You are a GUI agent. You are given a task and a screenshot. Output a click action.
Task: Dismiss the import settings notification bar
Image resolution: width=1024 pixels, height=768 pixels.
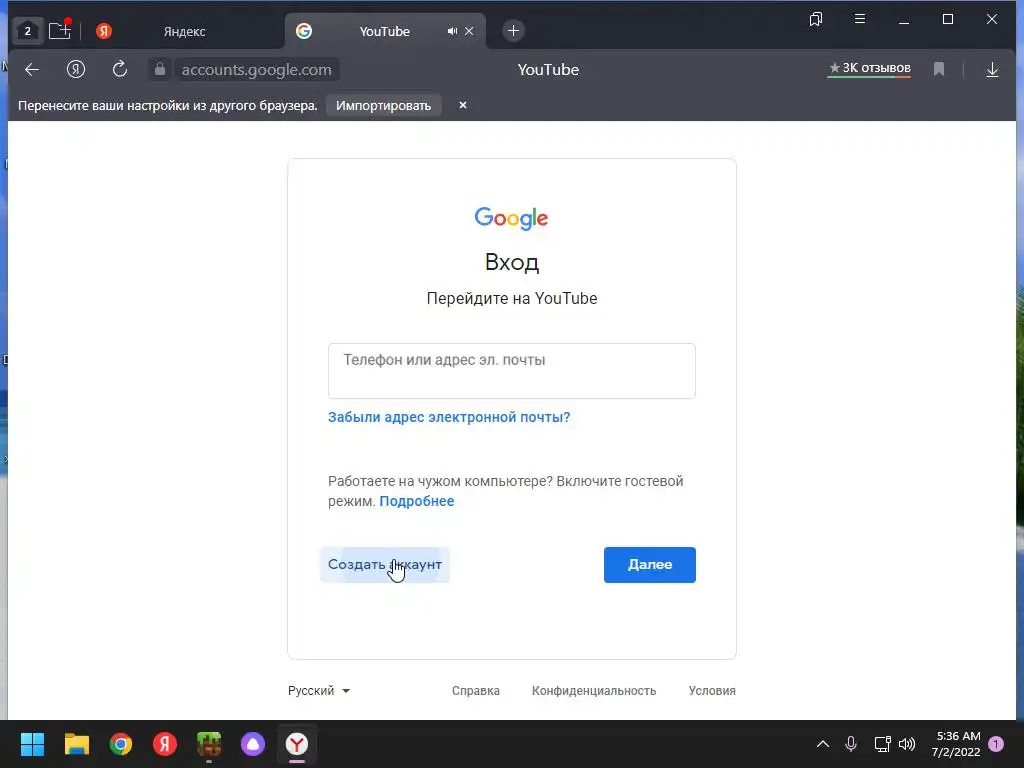pyautogui.click(x=462, y=105)
